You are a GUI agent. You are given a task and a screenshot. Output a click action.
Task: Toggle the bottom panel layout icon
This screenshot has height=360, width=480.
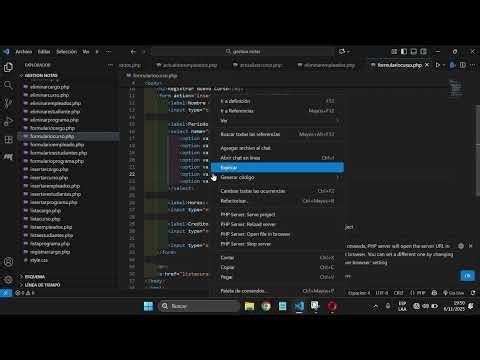(414, 51)
